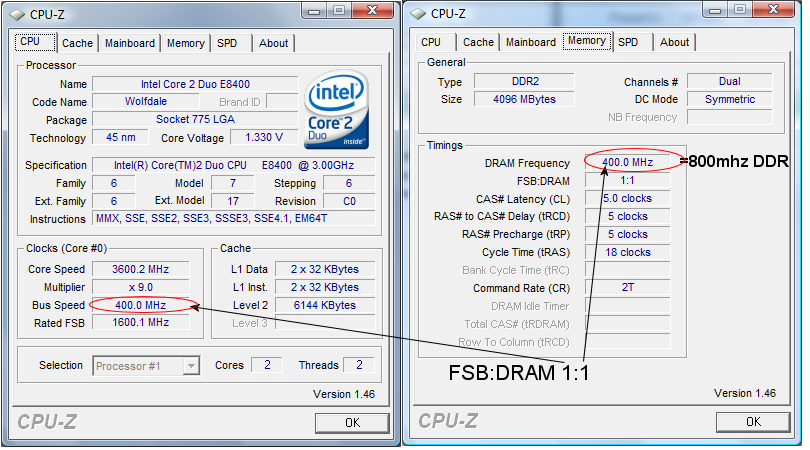Click the Code Name value Wolfdale
Viewport: 810px width, 450px height.
(146, 102)
